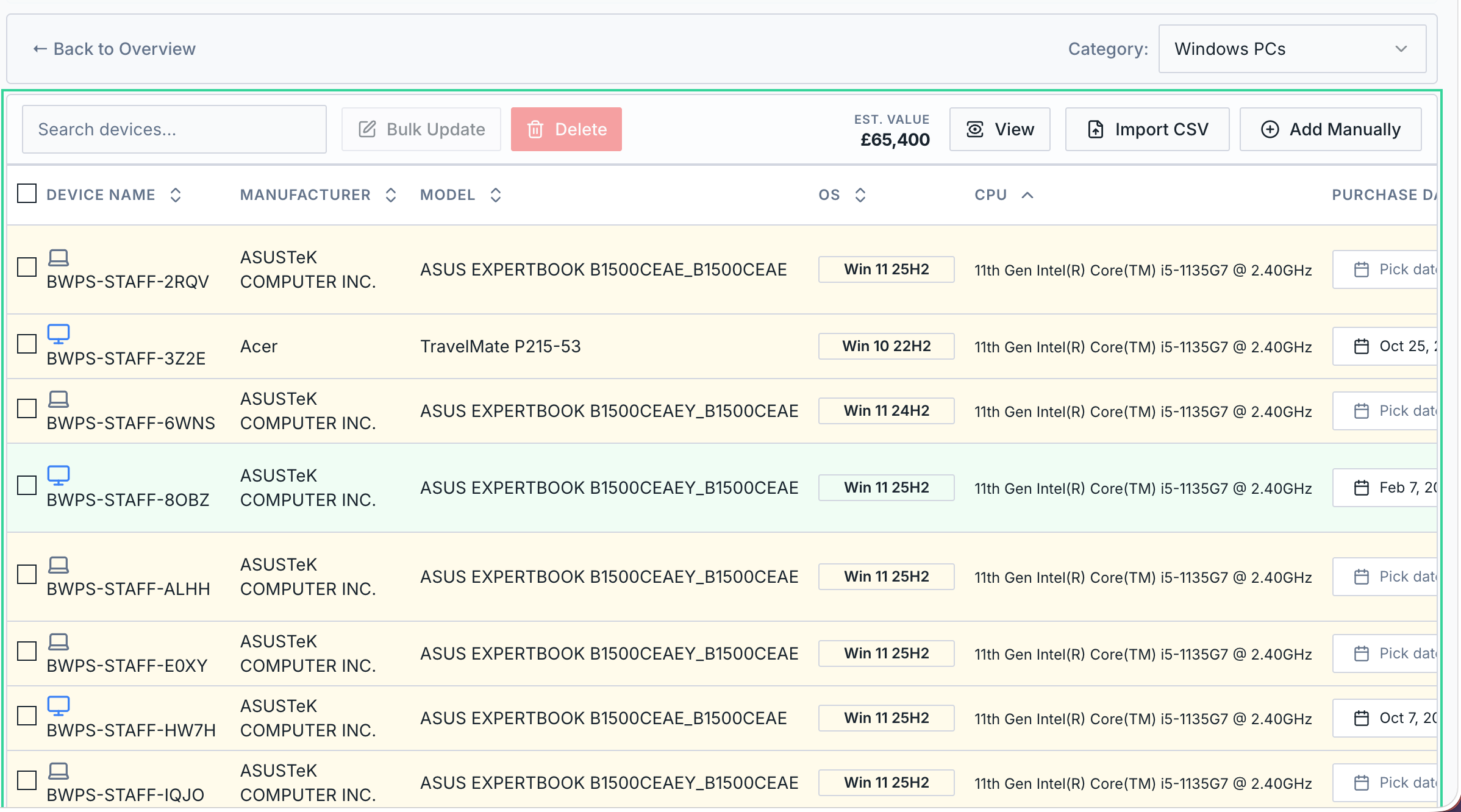Click TravelMate P215-53 model cell
The width and height of the screenshot is (1461, 812).
click(x=501, y=346)
